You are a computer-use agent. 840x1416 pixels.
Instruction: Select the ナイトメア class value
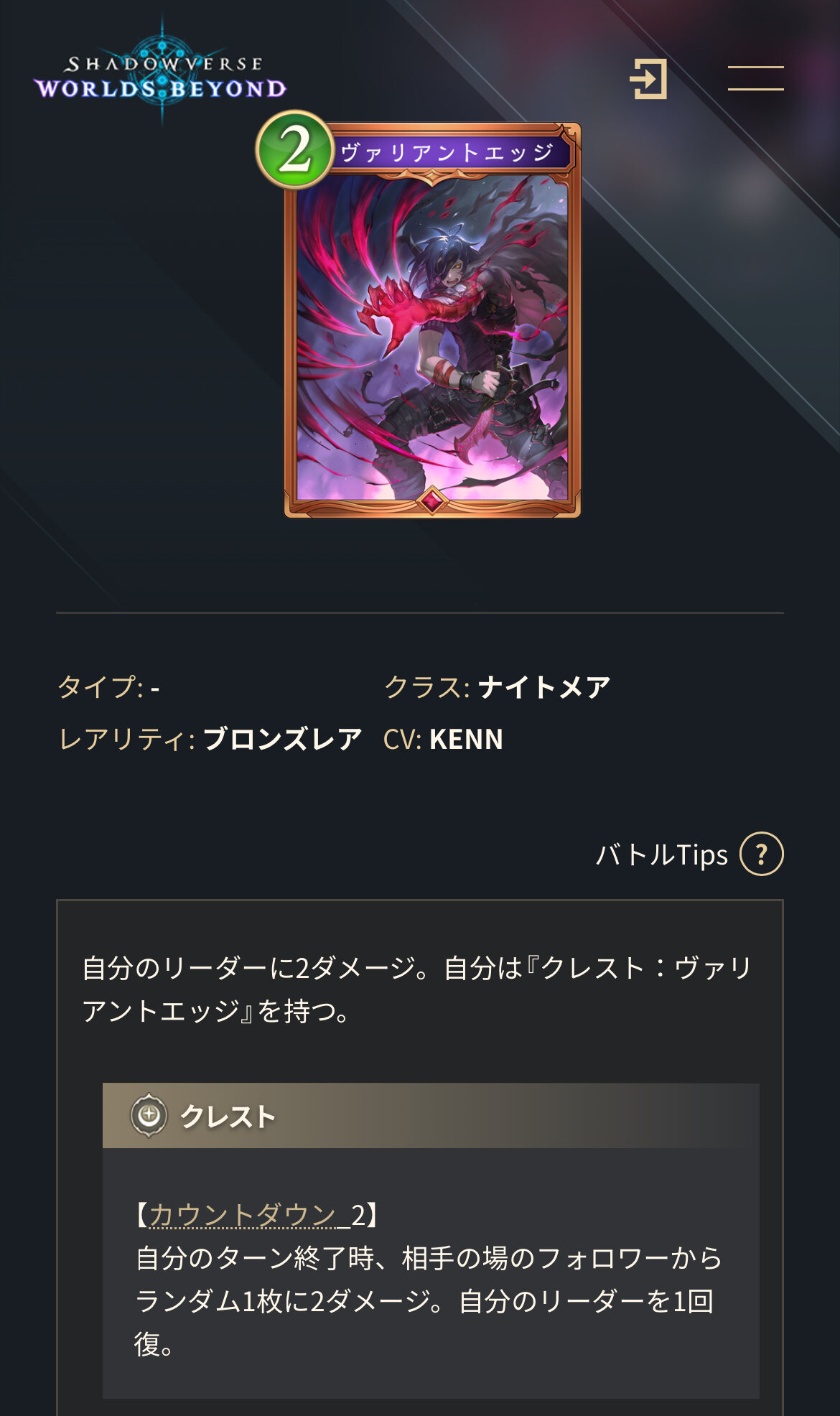(544, 687)
